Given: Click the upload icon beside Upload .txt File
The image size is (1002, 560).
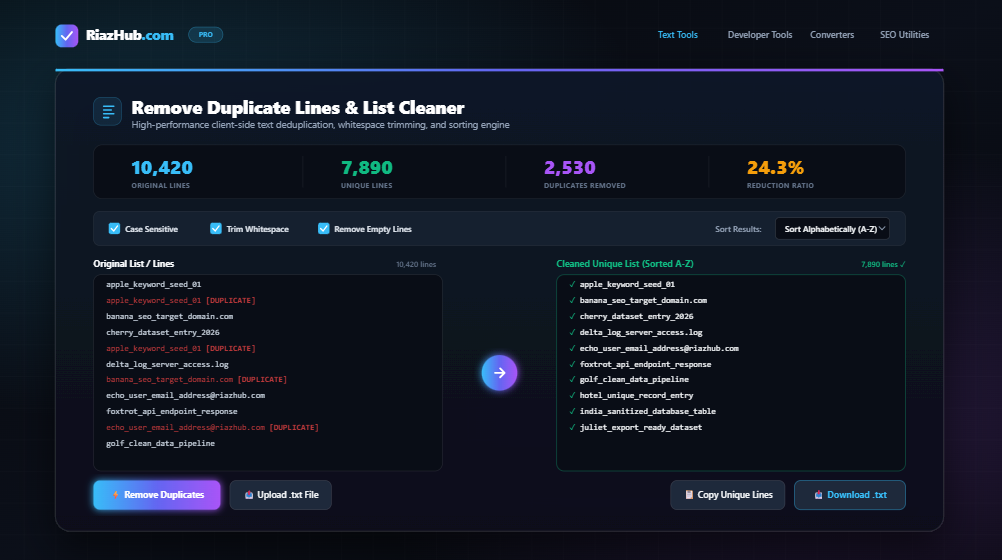Looking at the screenshot, I should [x=249, y=495].
